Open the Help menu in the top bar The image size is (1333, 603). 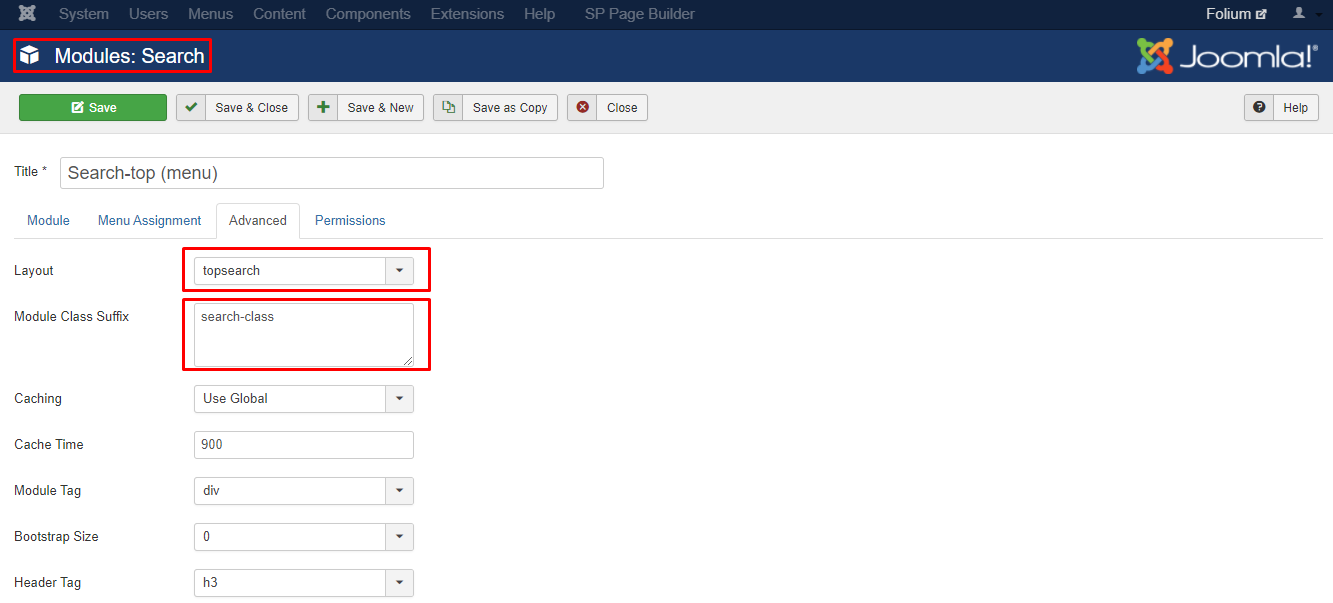(540, 14)
